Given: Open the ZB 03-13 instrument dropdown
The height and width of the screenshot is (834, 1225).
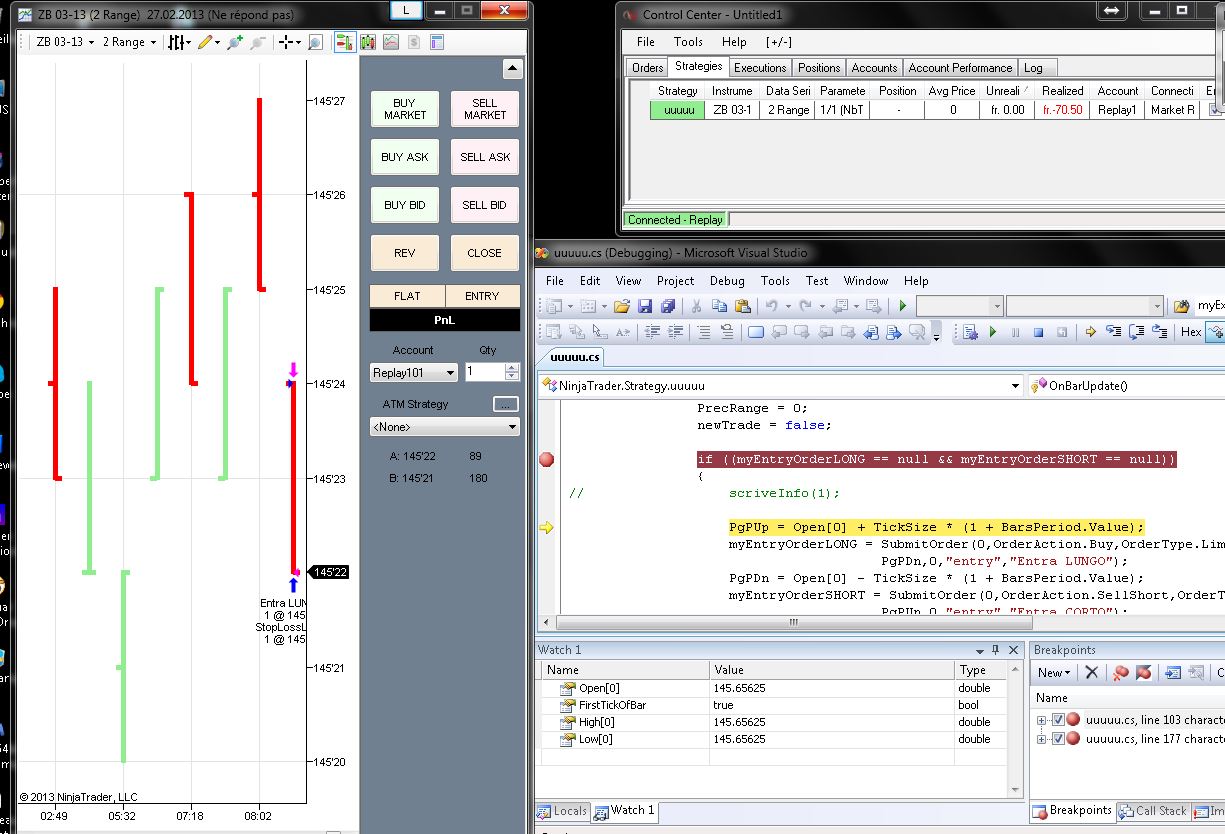Looking at the screenshot, I should 65,42.
